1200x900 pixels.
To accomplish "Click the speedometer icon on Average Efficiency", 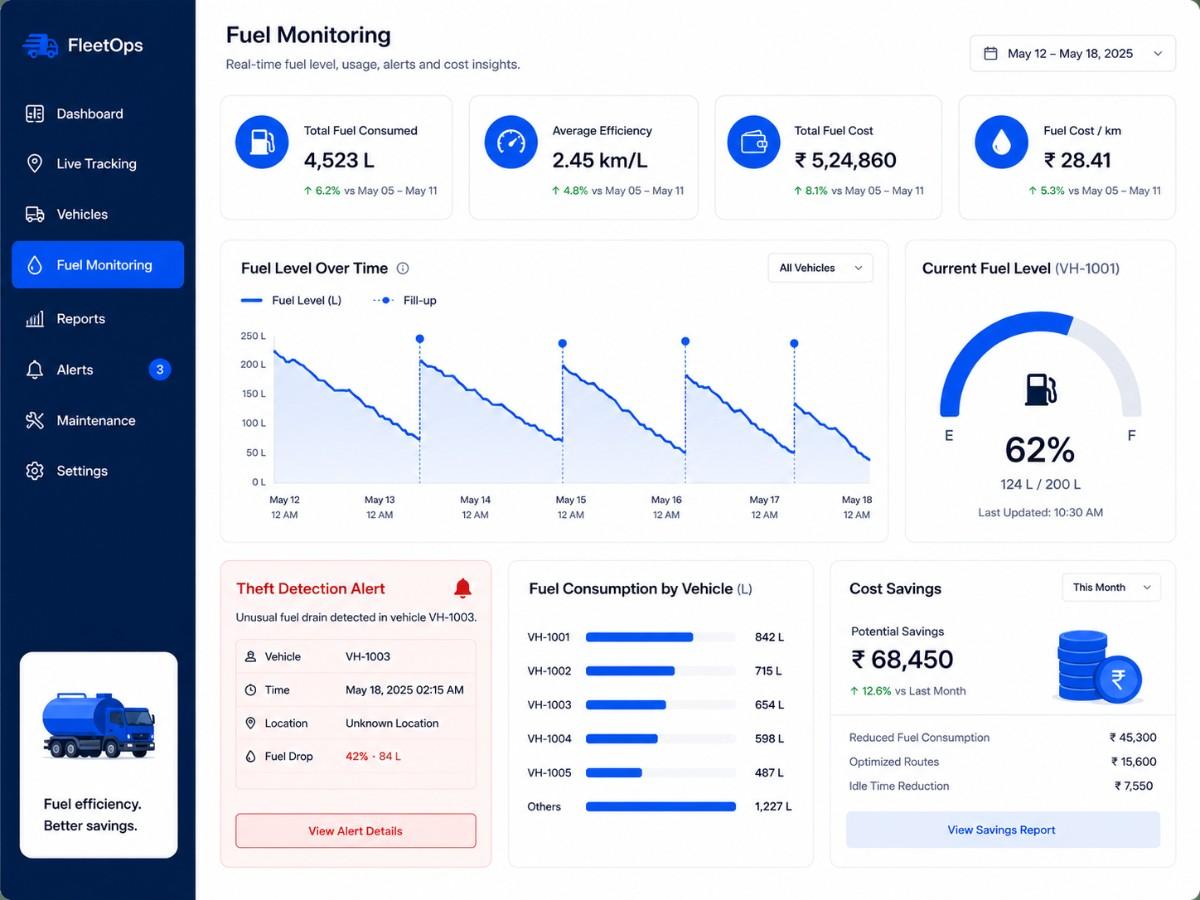I will [x=510, y=142].
